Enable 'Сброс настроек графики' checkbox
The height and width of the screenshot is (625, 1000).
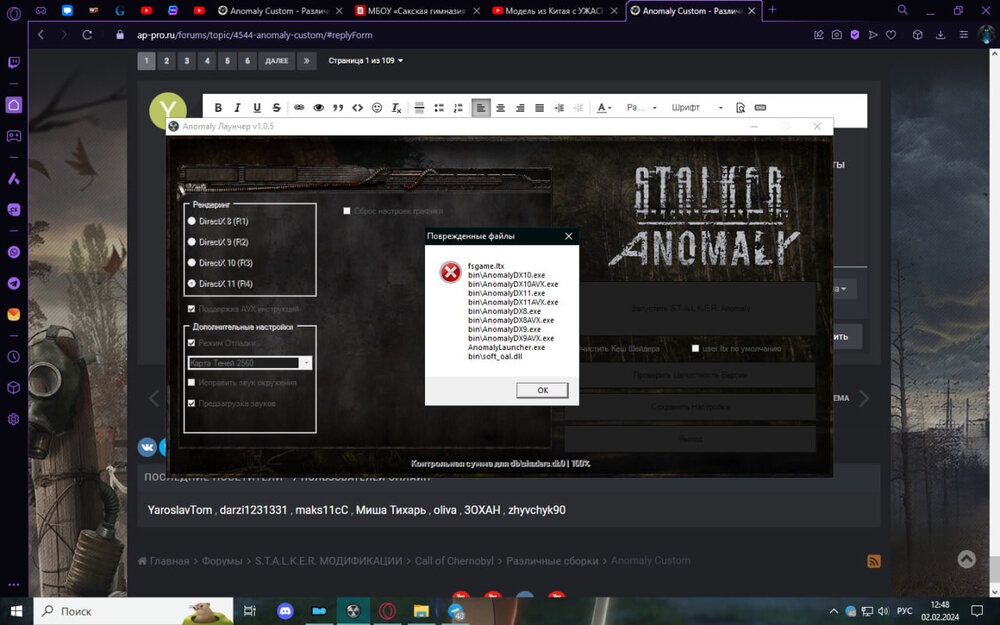pos(347,211)
